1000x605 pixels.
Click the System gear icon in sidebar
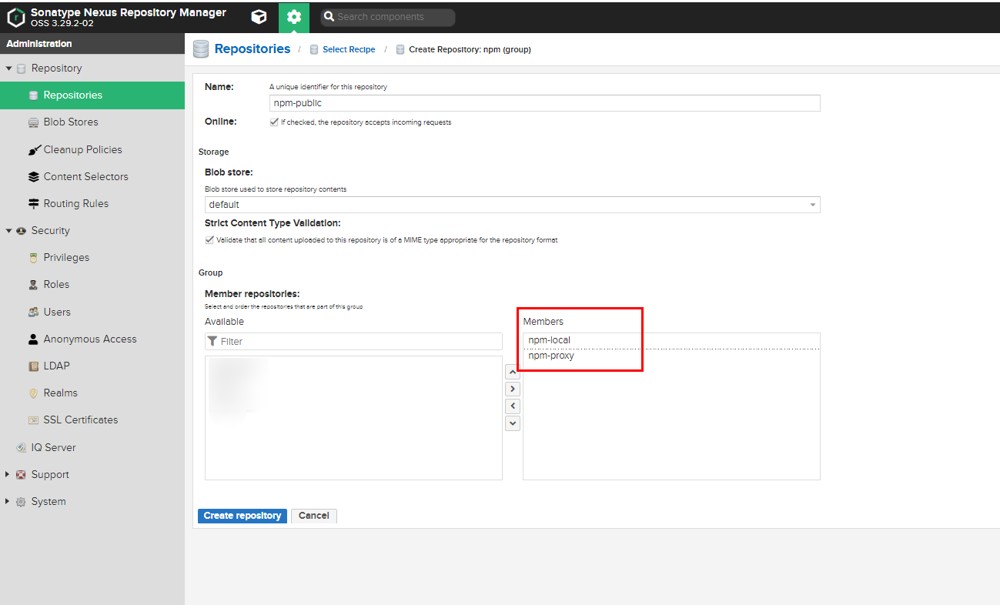click(21, 502)
